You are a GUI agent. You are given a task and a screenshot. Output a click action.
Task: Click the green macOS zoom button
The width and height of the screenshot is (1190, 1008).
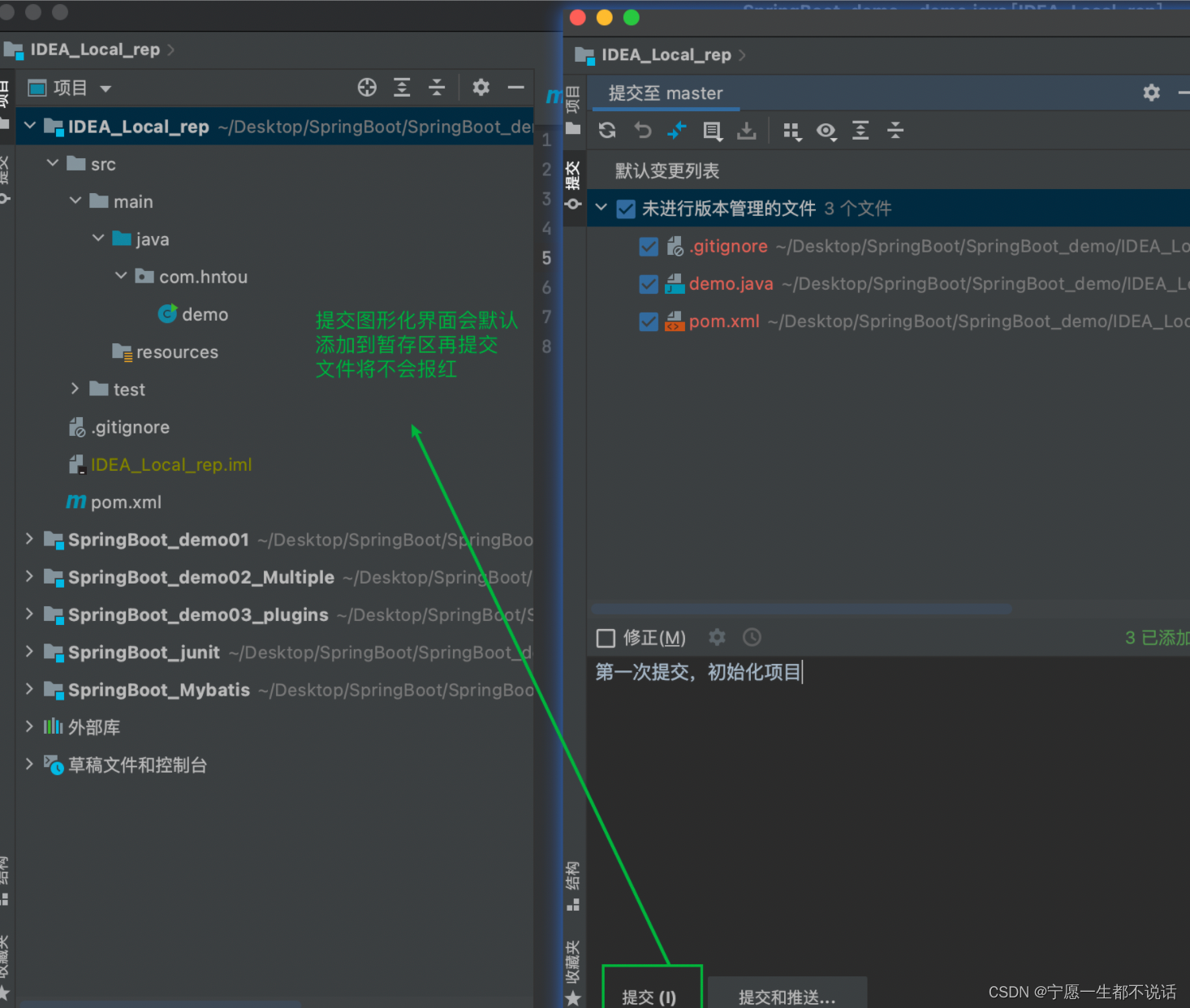coord(632,18)
